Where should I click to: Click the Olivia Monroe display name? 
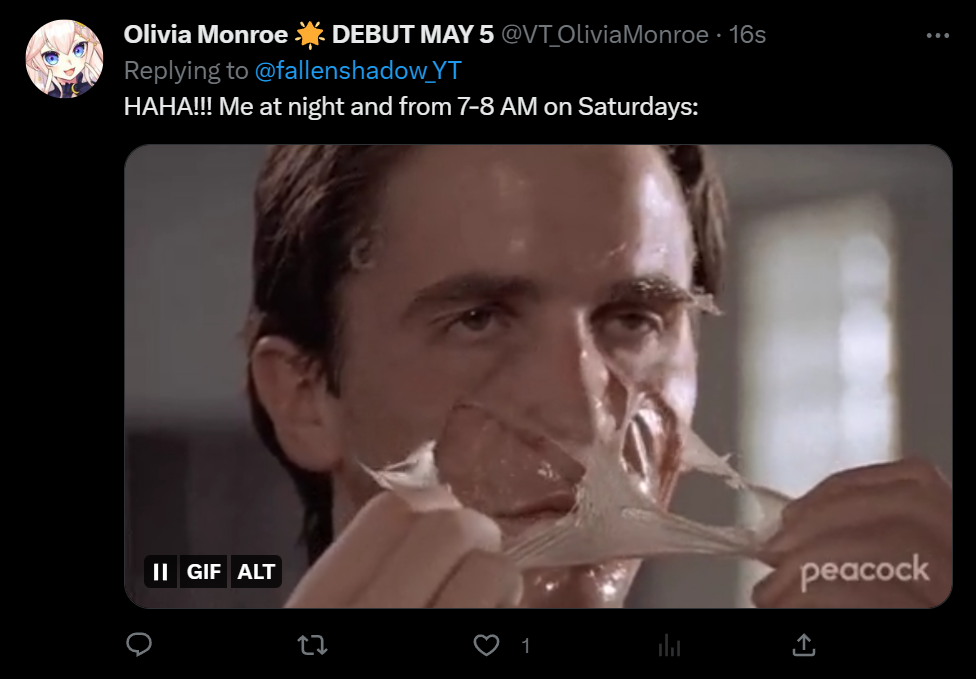coord(205,34)
